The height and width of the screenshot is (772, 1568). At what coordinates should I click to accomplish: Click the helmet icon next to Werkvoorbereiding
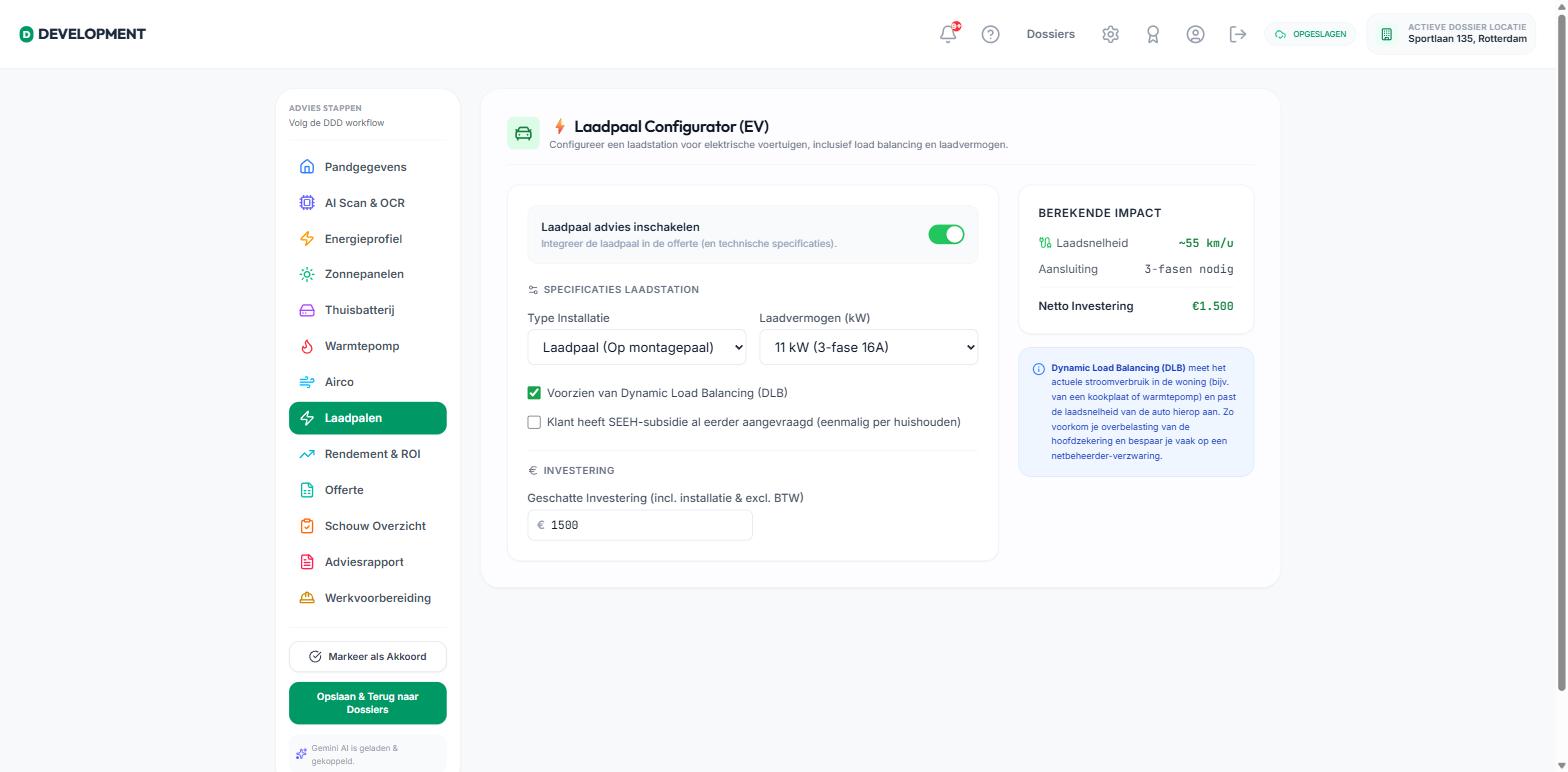point(307,598)
